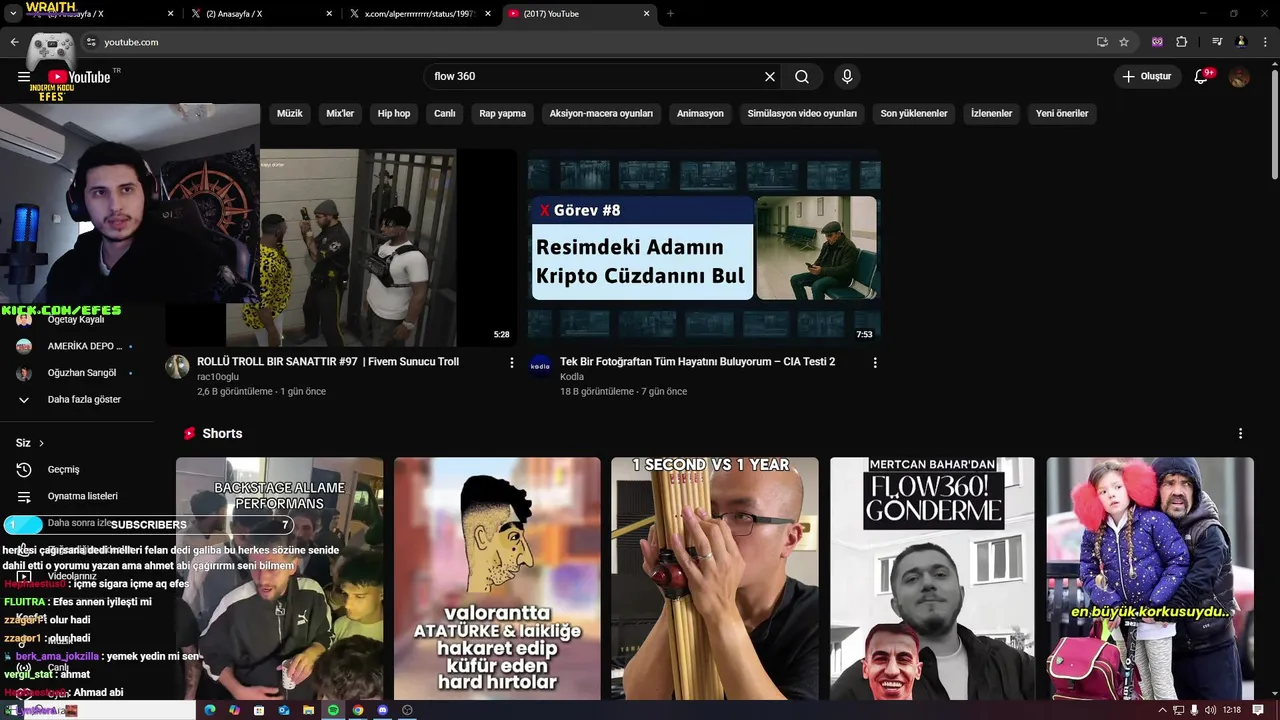Filter by 'Rap yapma' chip
The height and width of the screenshot is (720, 1280).
pyautogui.click(x=503, y=114)
